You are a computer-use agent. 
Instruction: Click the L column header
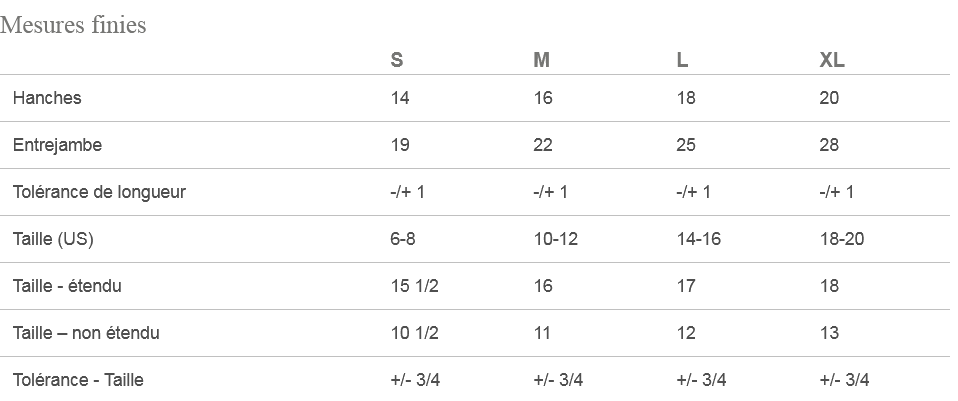tap(682, 60)
